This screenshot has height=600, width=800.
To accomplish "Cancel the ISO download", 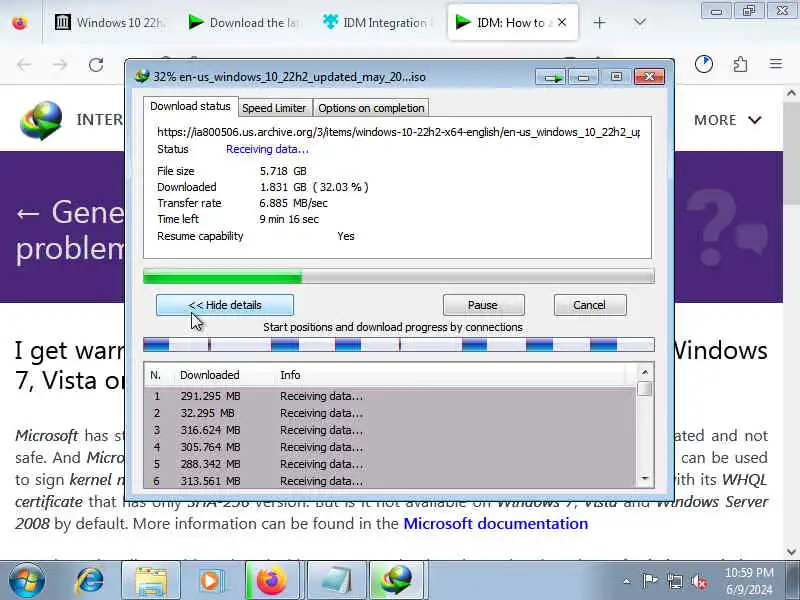I will tap(590, 305).
